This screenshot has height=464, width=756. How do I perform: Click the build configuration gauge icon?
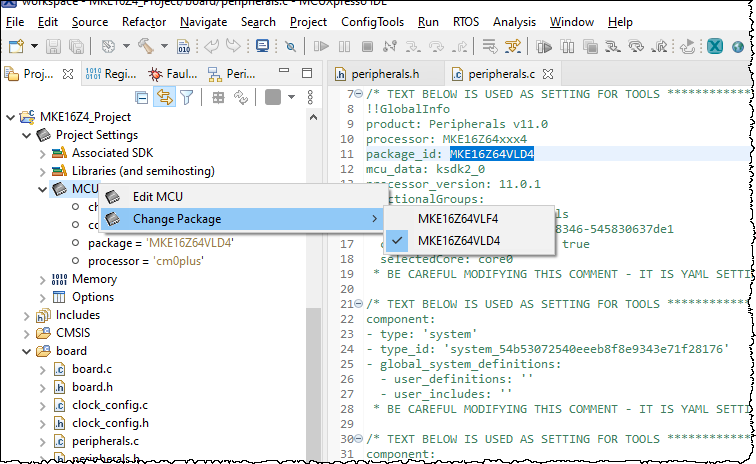tap(108, 47)
